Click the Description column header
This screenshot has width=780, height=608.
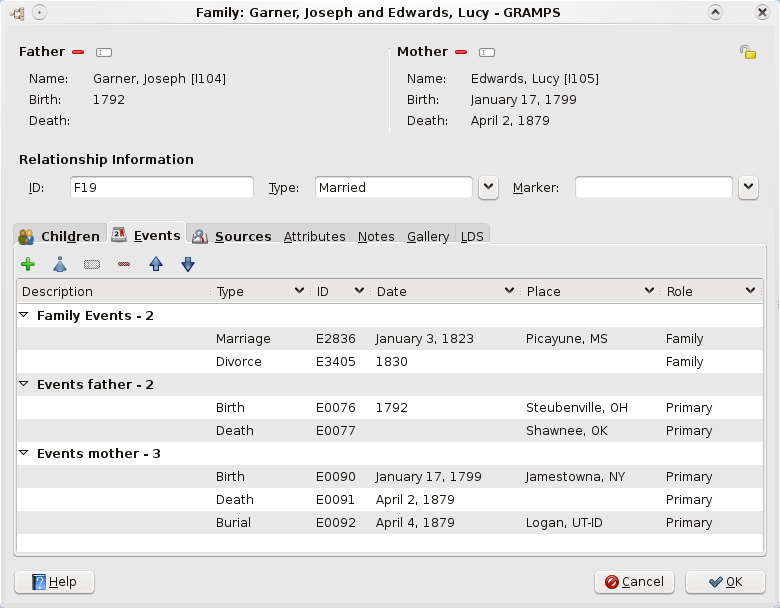(x=114, y=292)
